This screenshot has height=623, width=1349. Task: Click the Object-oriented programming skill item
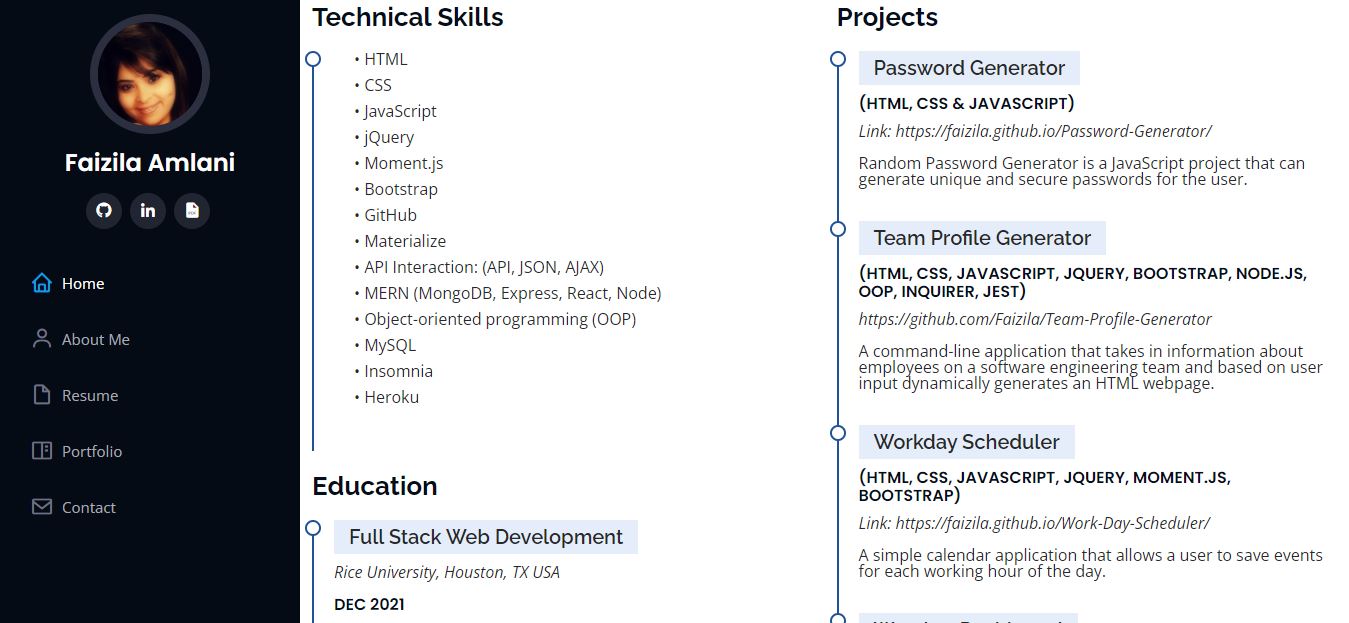coord(500,319)
